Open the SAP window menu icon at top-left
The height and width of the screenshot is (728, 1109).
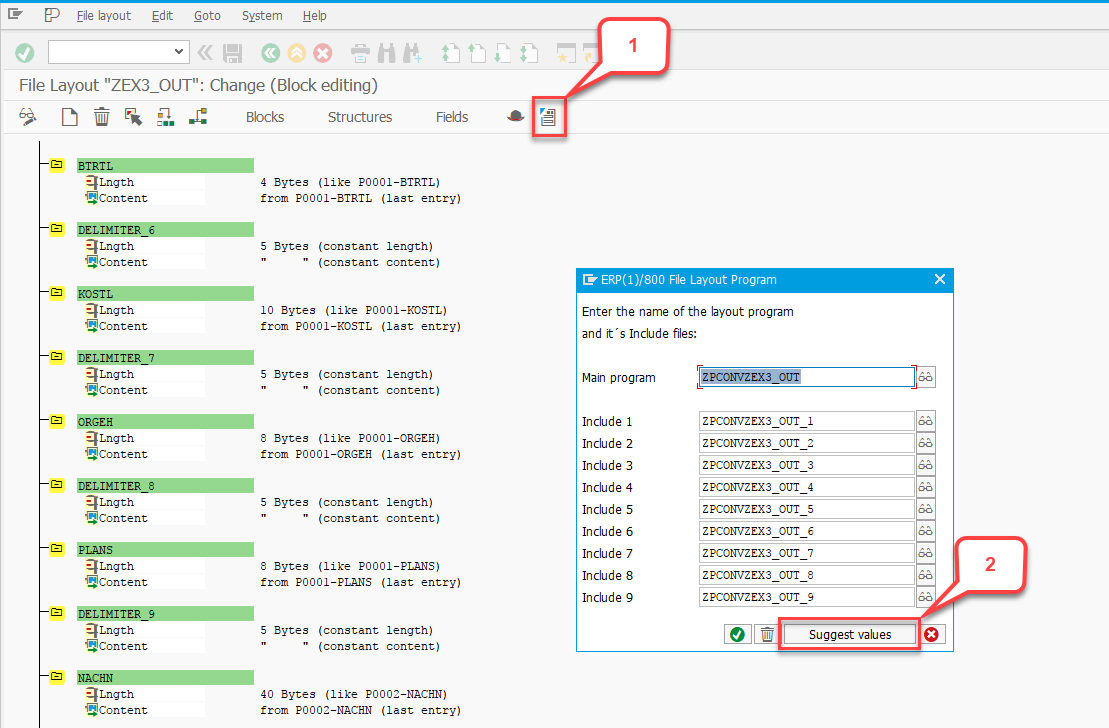click(16, 15)
